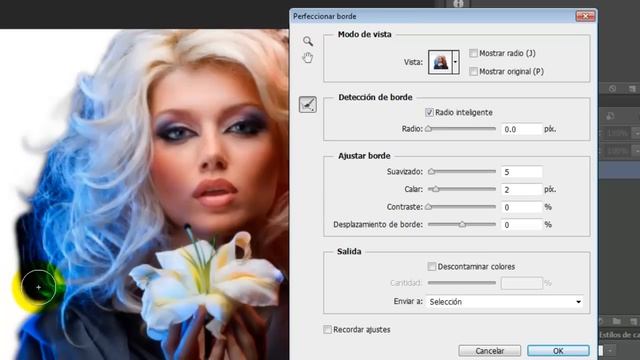
Task: Enable Mostrar radio (J) checkbox
Action: (x=473, y=53)
